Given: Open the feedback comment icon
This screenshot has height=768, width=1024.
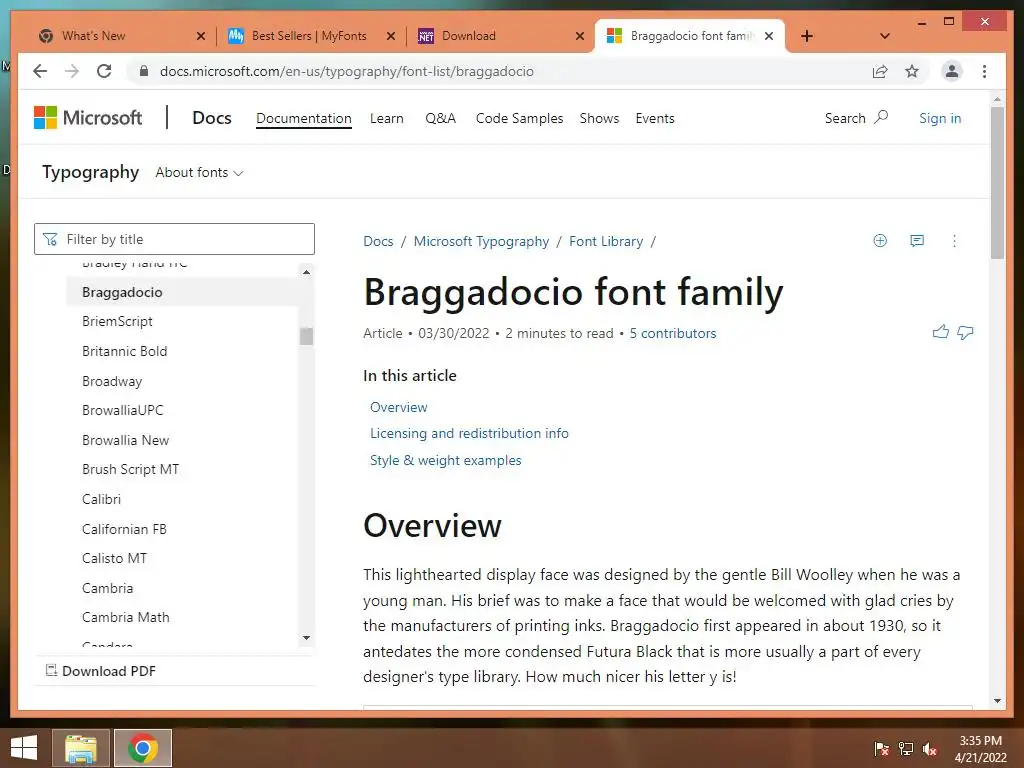Looking at the screenshot, I should coord(917,241).
